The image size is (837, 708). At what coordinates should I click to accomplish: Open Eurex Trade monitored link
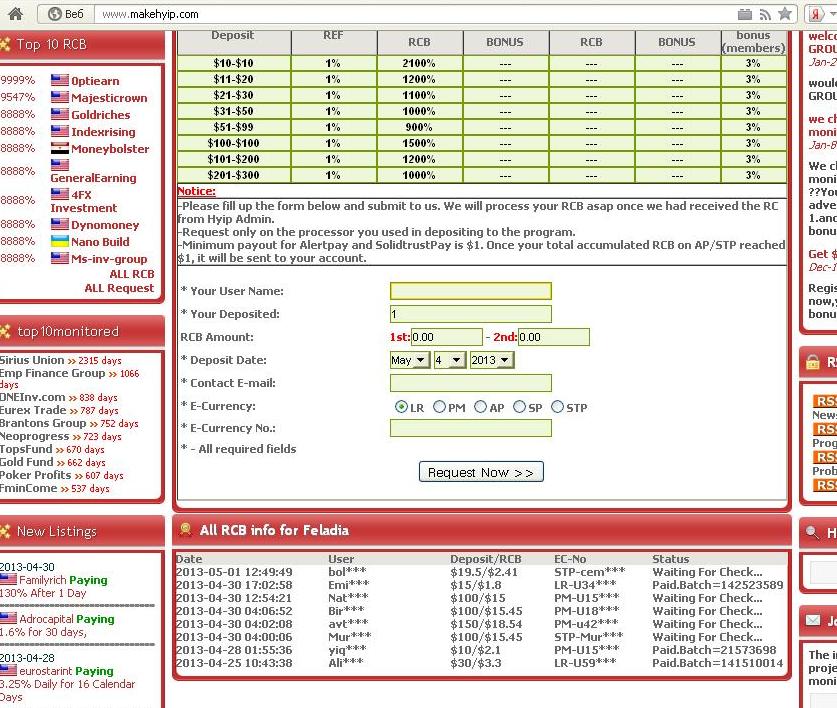point(33,410)
